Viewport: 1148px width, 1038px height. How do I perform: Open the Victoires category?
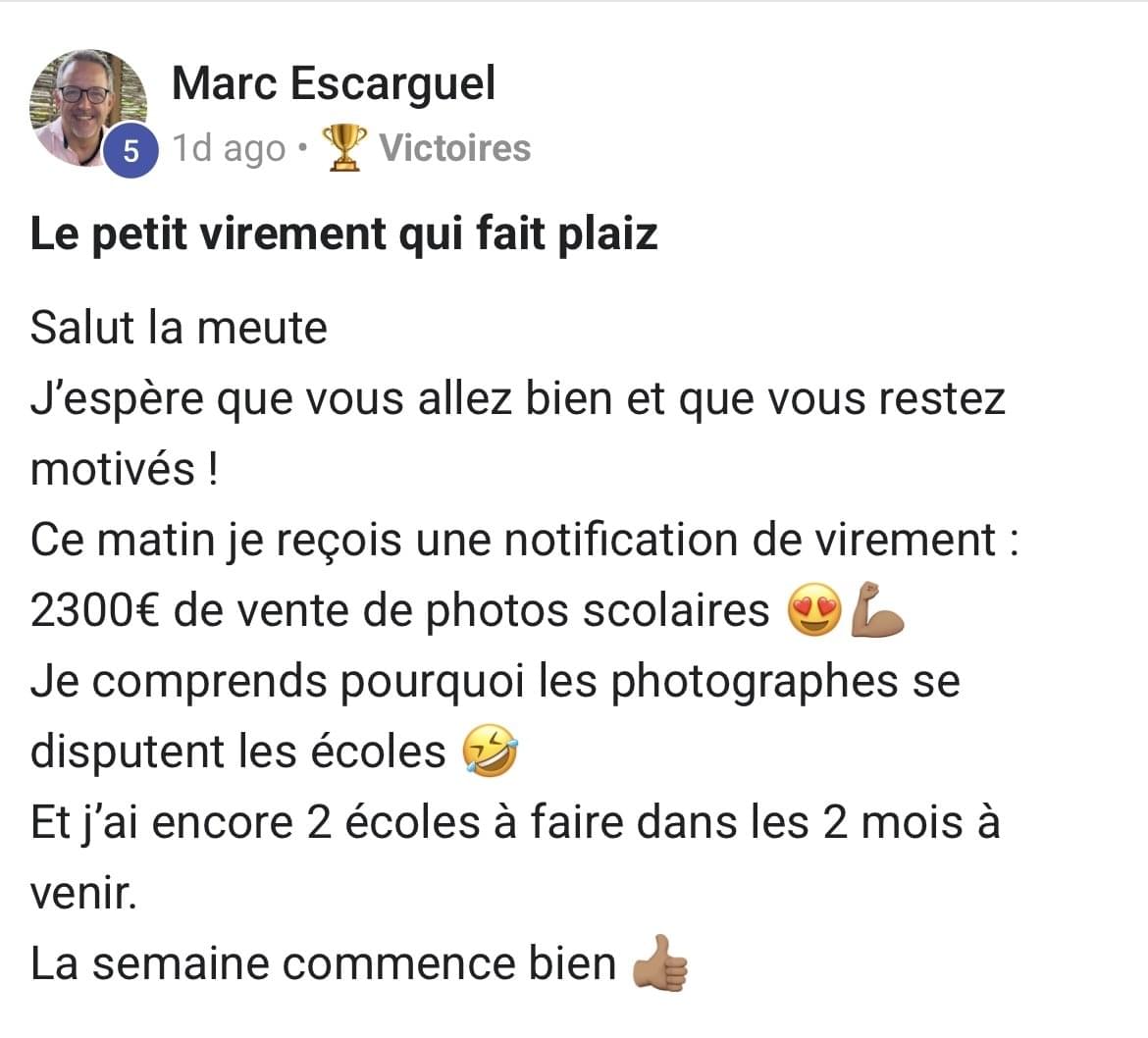454,148
